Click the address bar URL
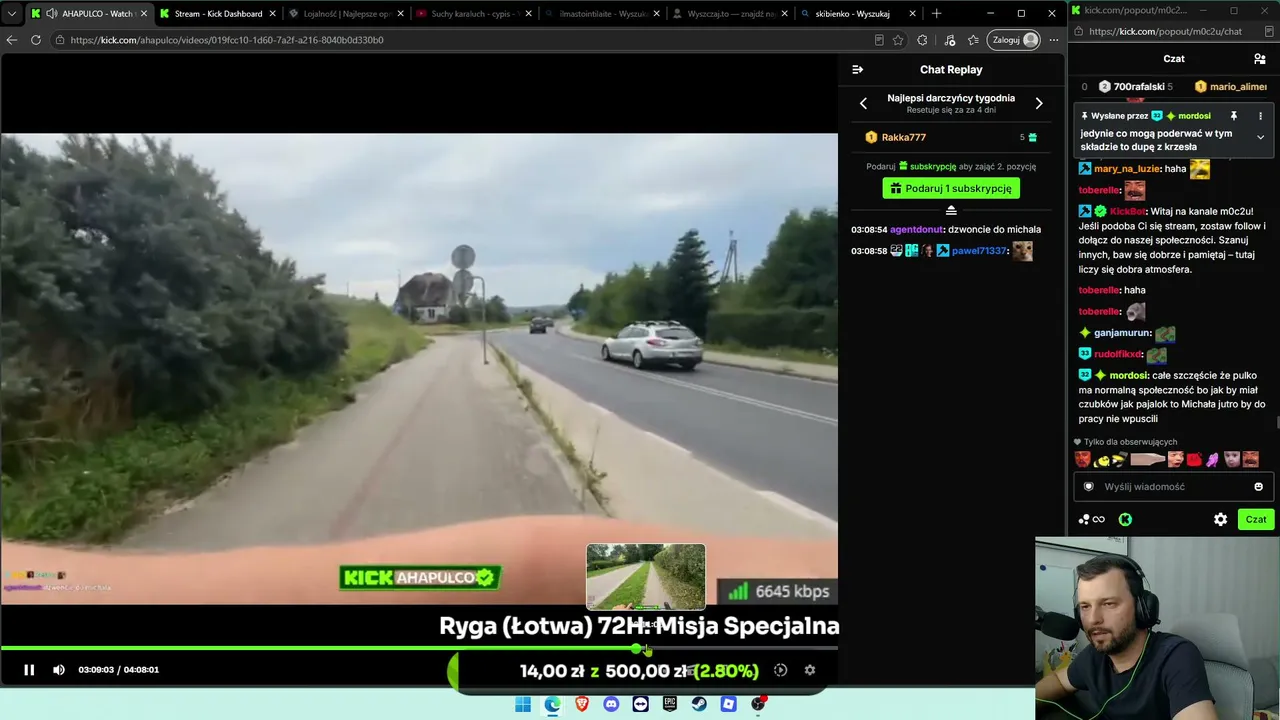 coord(227,40)
